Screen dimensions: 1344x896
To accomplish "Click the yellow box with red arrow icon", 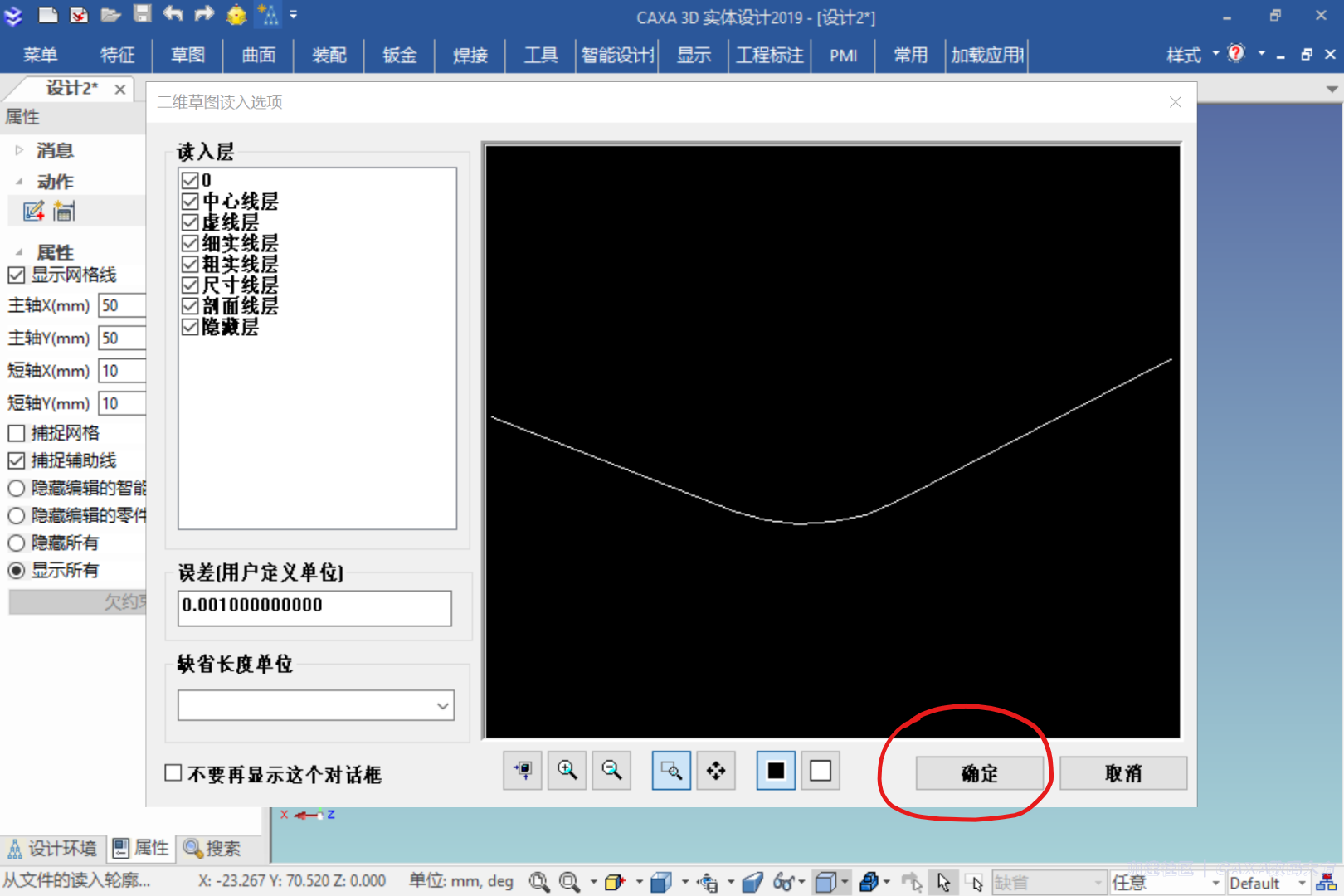I will click(x=615, y=882).
